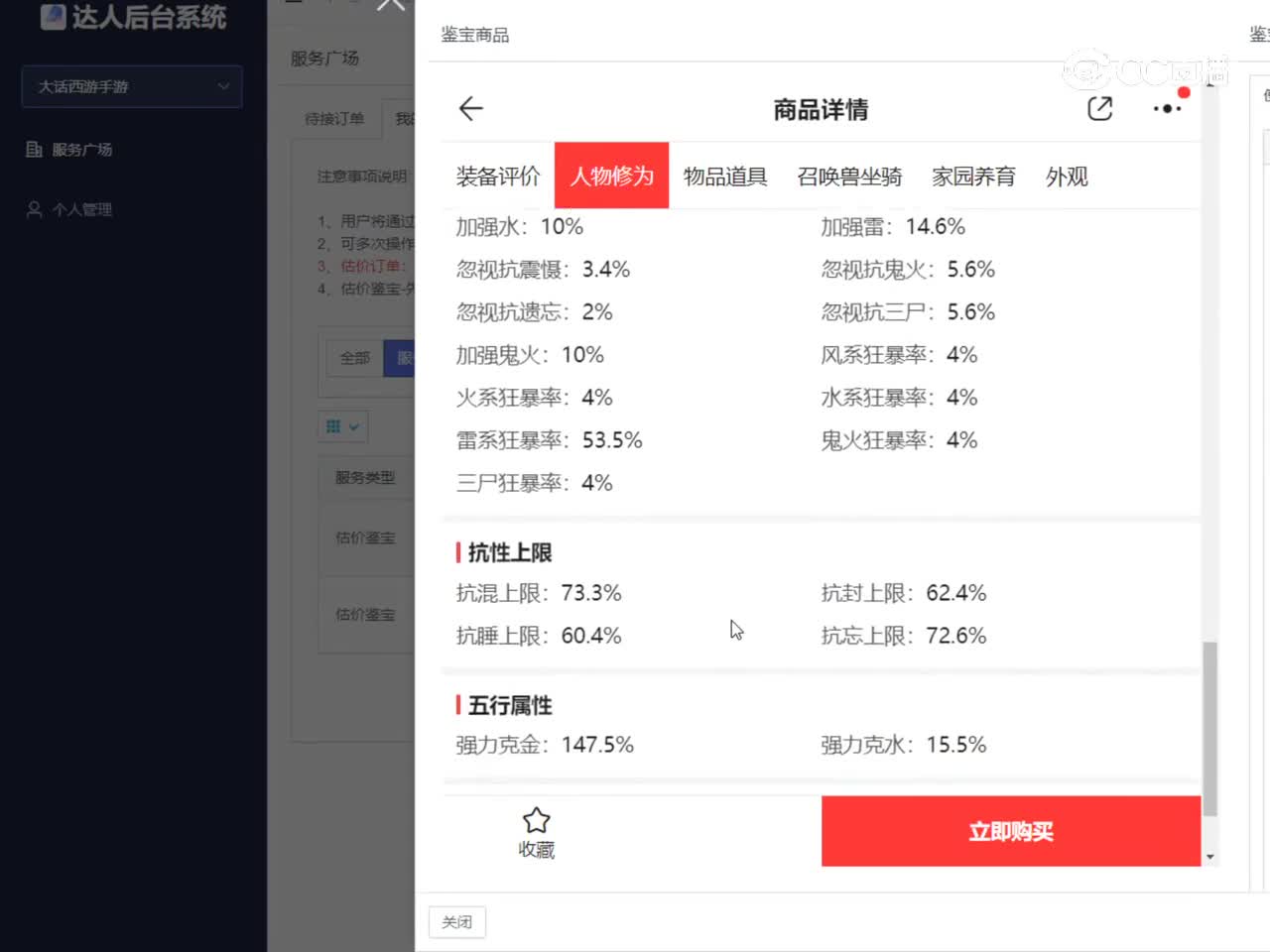Click the 雷系狂暴率: 53.5% entry
The height and width of the screenshot is (952, 1270).
point(549,440)
